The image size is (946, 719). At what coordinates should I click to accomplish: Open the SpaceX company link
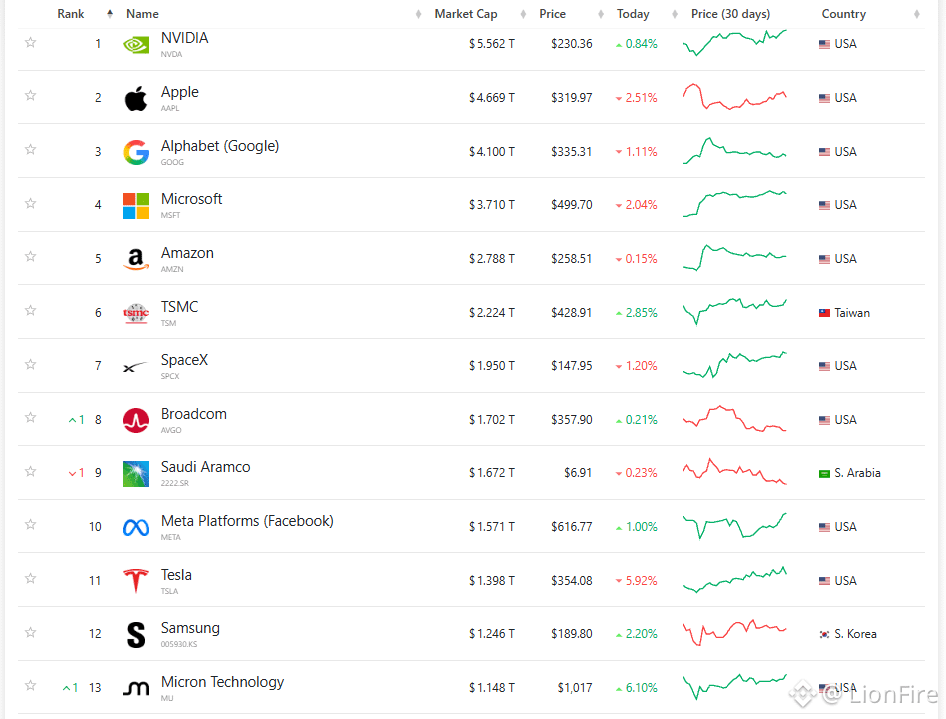pyautogui.click(x=184, y=360)
